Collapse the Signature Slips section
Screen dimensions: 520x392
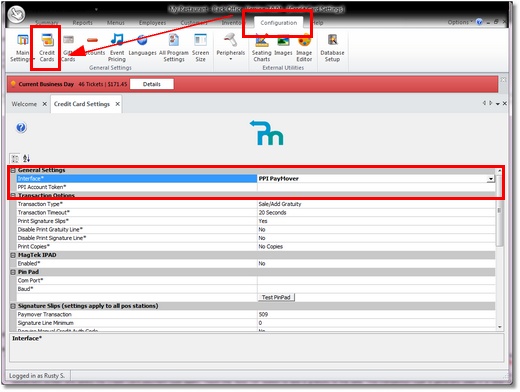coord(13,306)
